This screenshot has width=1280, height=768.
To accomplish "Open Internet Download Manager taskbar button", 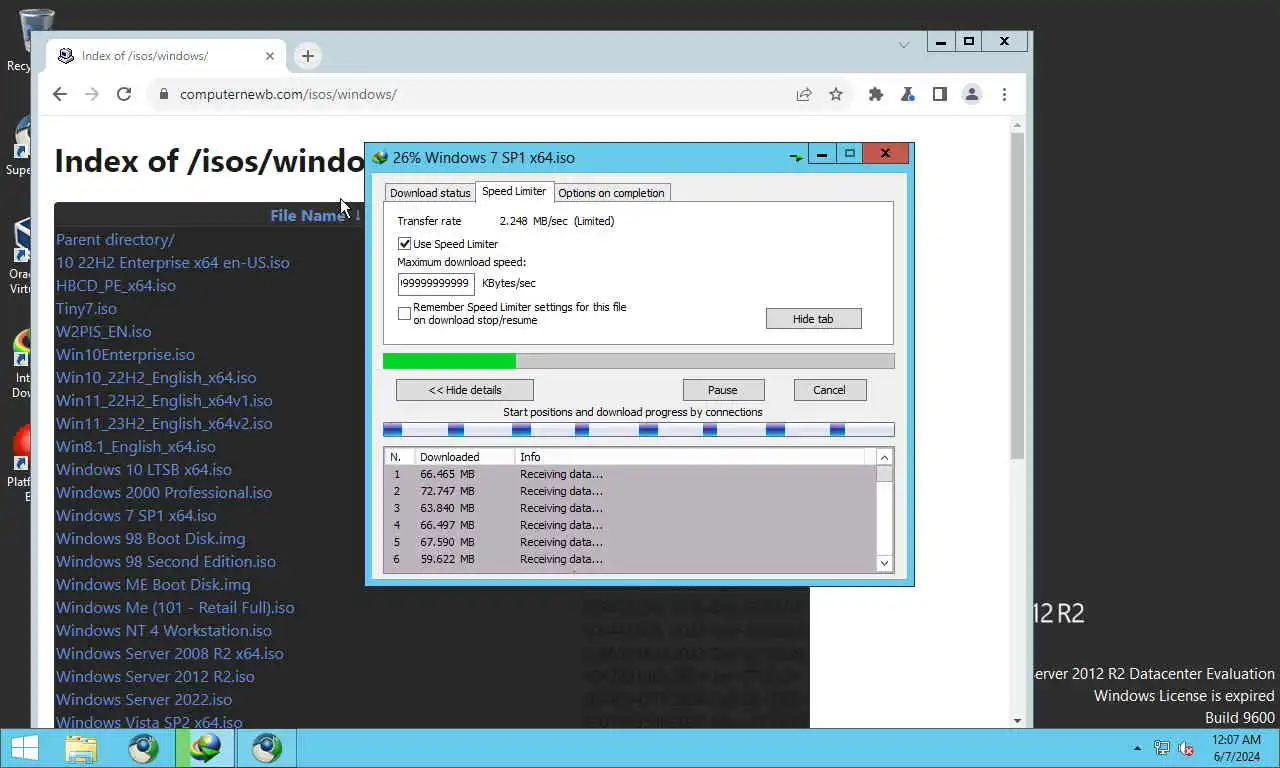I will (205, 748).
